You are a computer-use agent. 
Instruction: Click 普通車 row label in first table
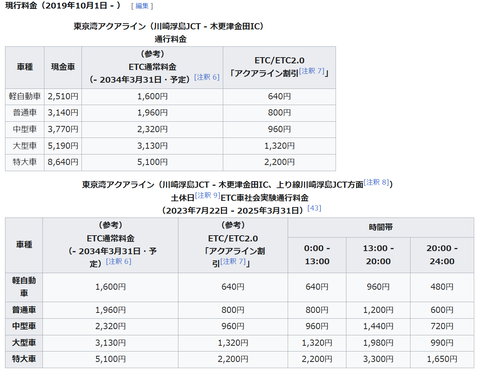pyautogui.click(x=25, y=113)
